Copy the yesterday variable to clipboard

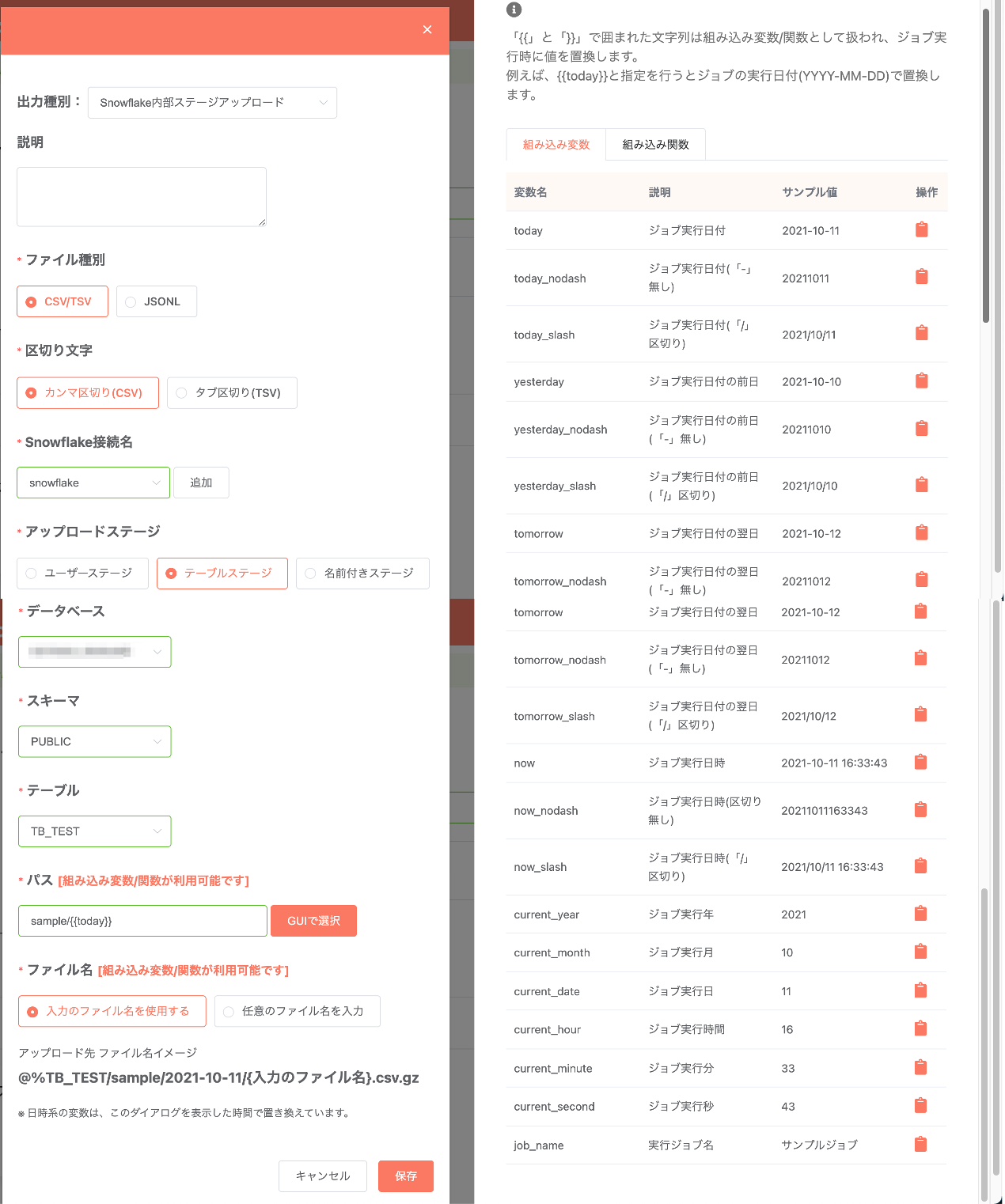pyautogui.click(x=920, y=381)
